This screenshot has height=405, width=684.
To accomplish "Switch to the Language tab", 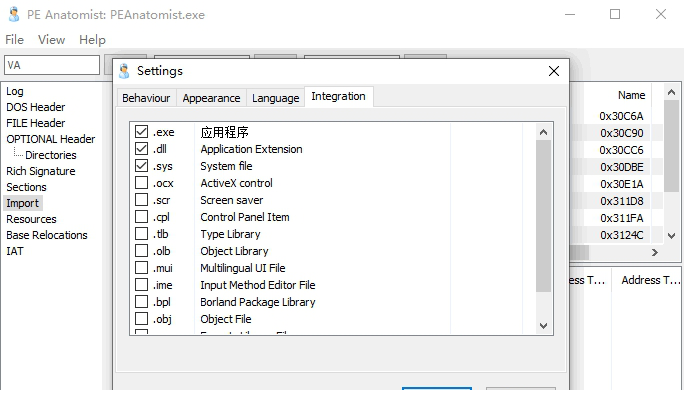I will 275,98.
